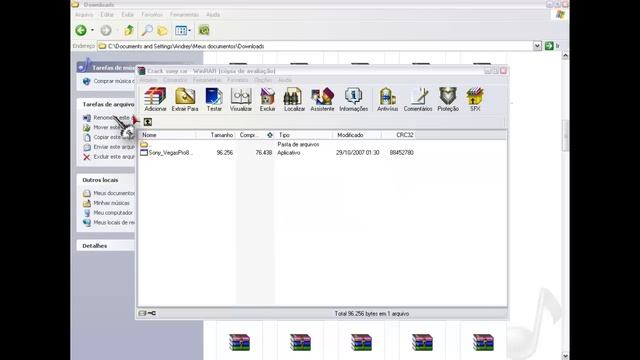
Task: Click the green Go arrow beside address bar
Action: pyautogui.click(x=549, y=46)
